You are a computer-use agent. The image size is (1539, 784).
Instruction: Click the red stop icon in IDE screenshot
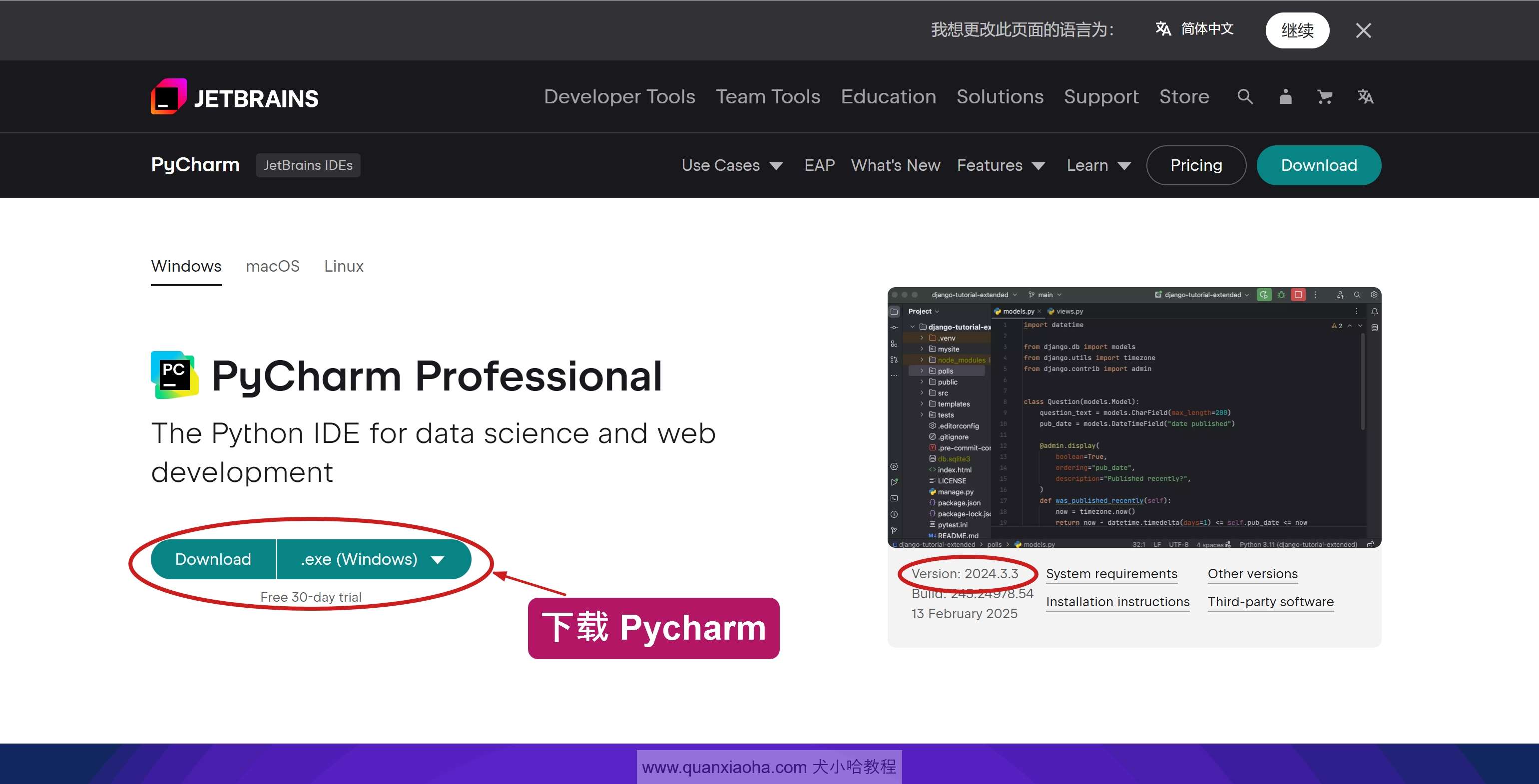coord(1298,295)
